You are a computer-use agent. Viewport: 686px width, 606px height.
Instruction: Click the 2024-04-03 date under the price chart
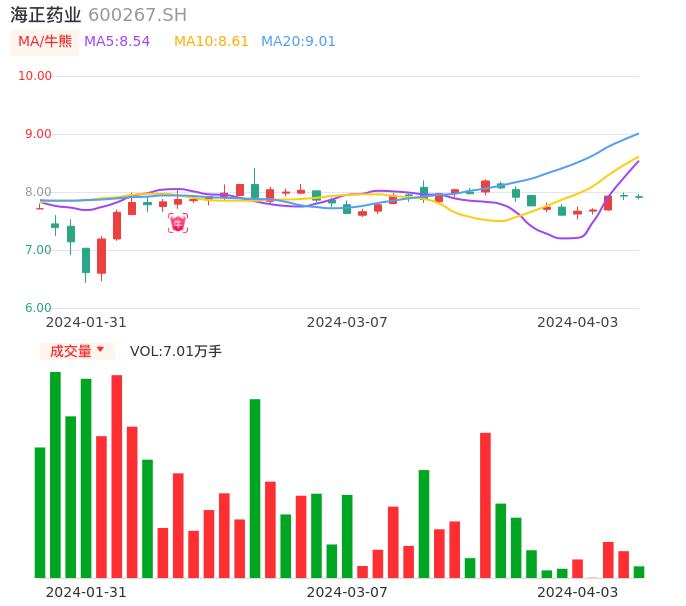tap(578, 322)
